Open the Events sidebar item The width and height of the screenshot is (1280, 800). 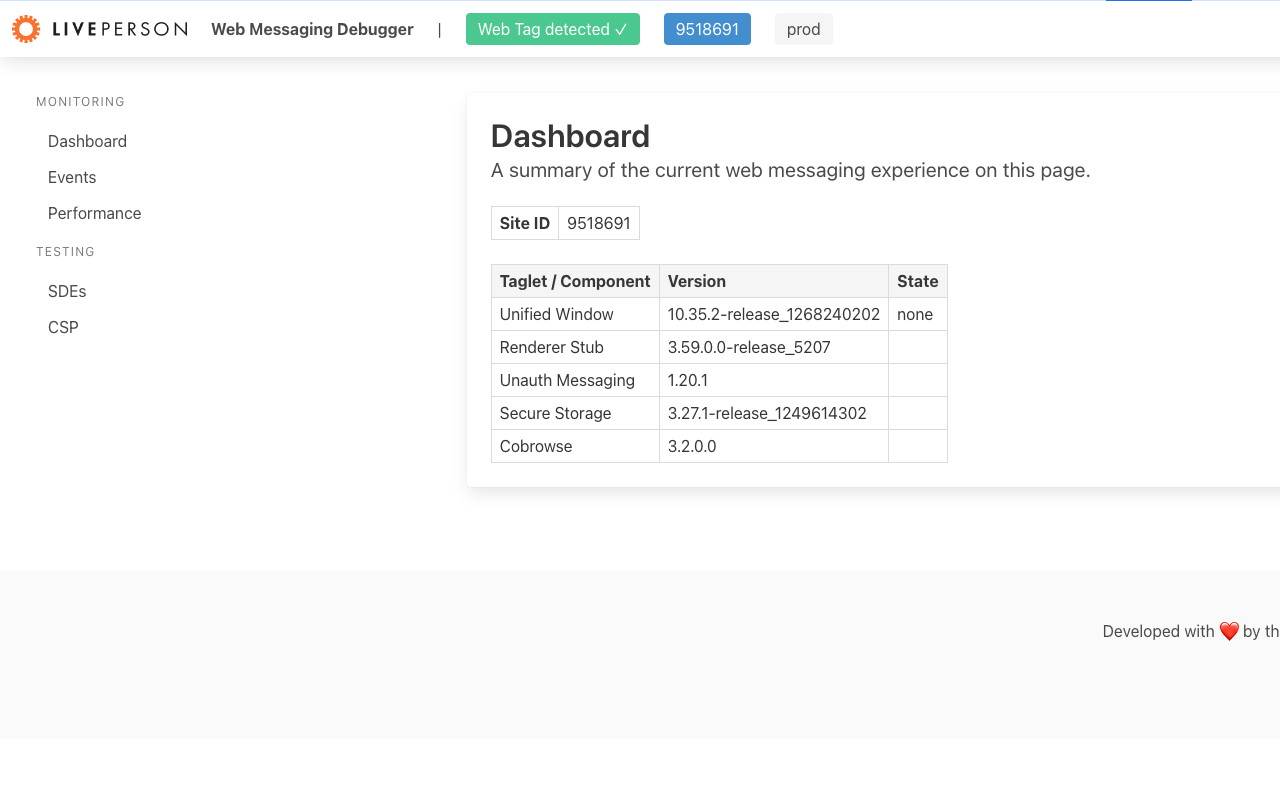[72, 177]
